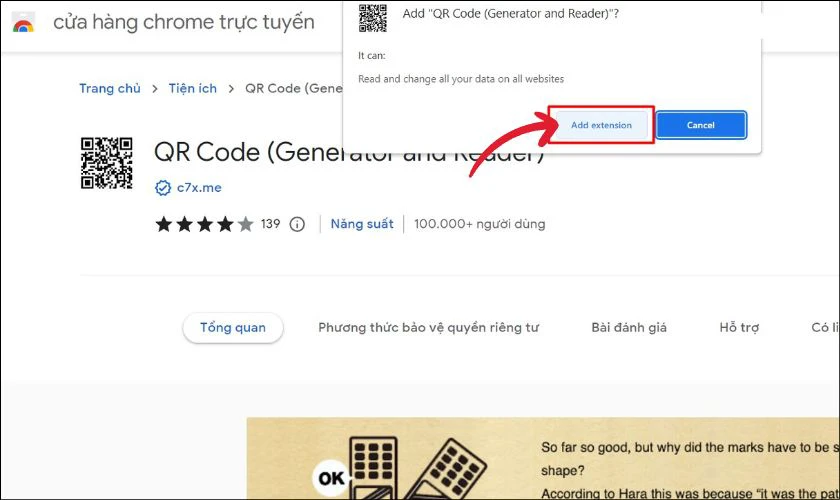Click the 139 ratings count

coord(271,223)
